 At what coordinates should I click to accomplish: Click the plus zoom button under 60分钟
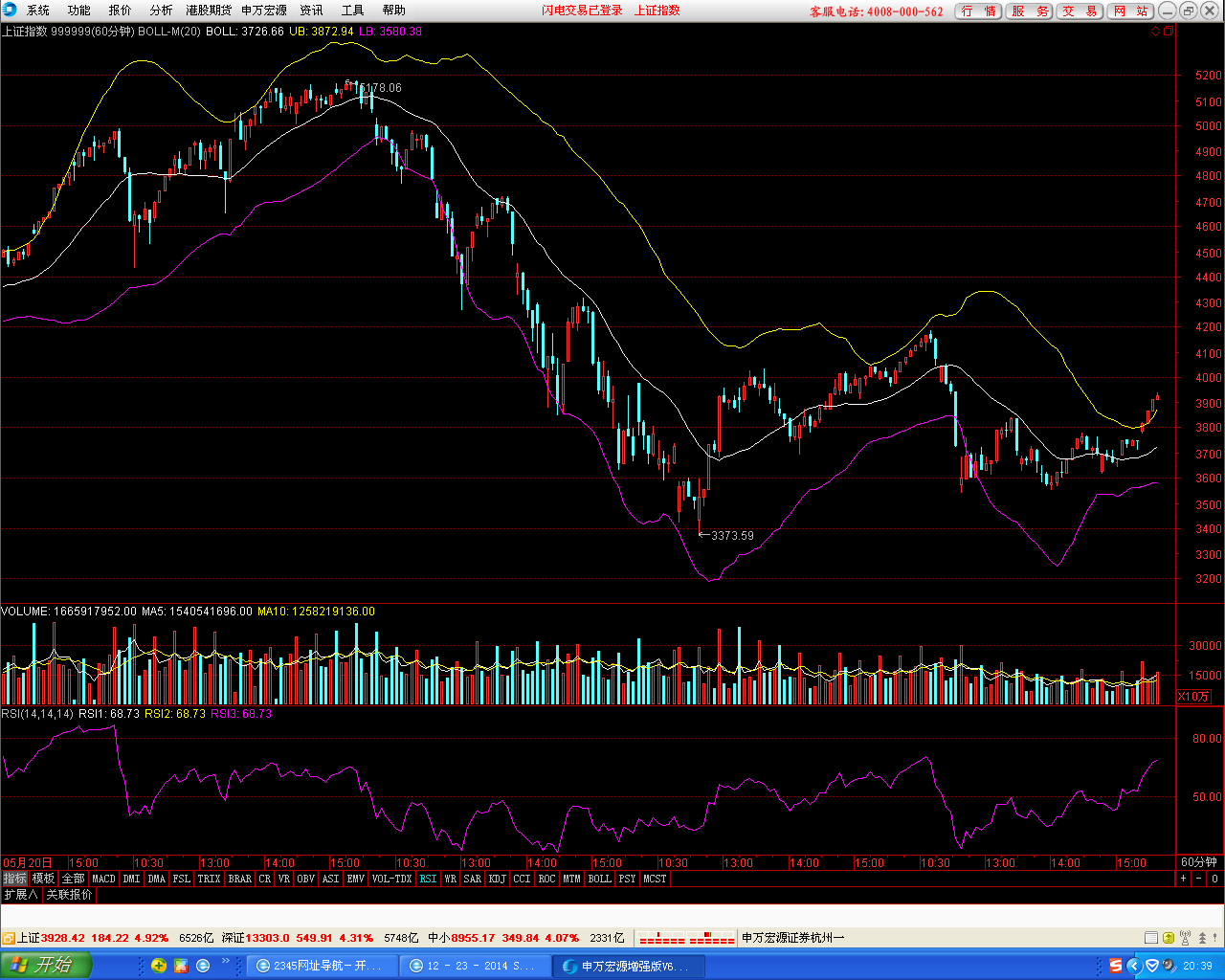[x=1184, y=879]
